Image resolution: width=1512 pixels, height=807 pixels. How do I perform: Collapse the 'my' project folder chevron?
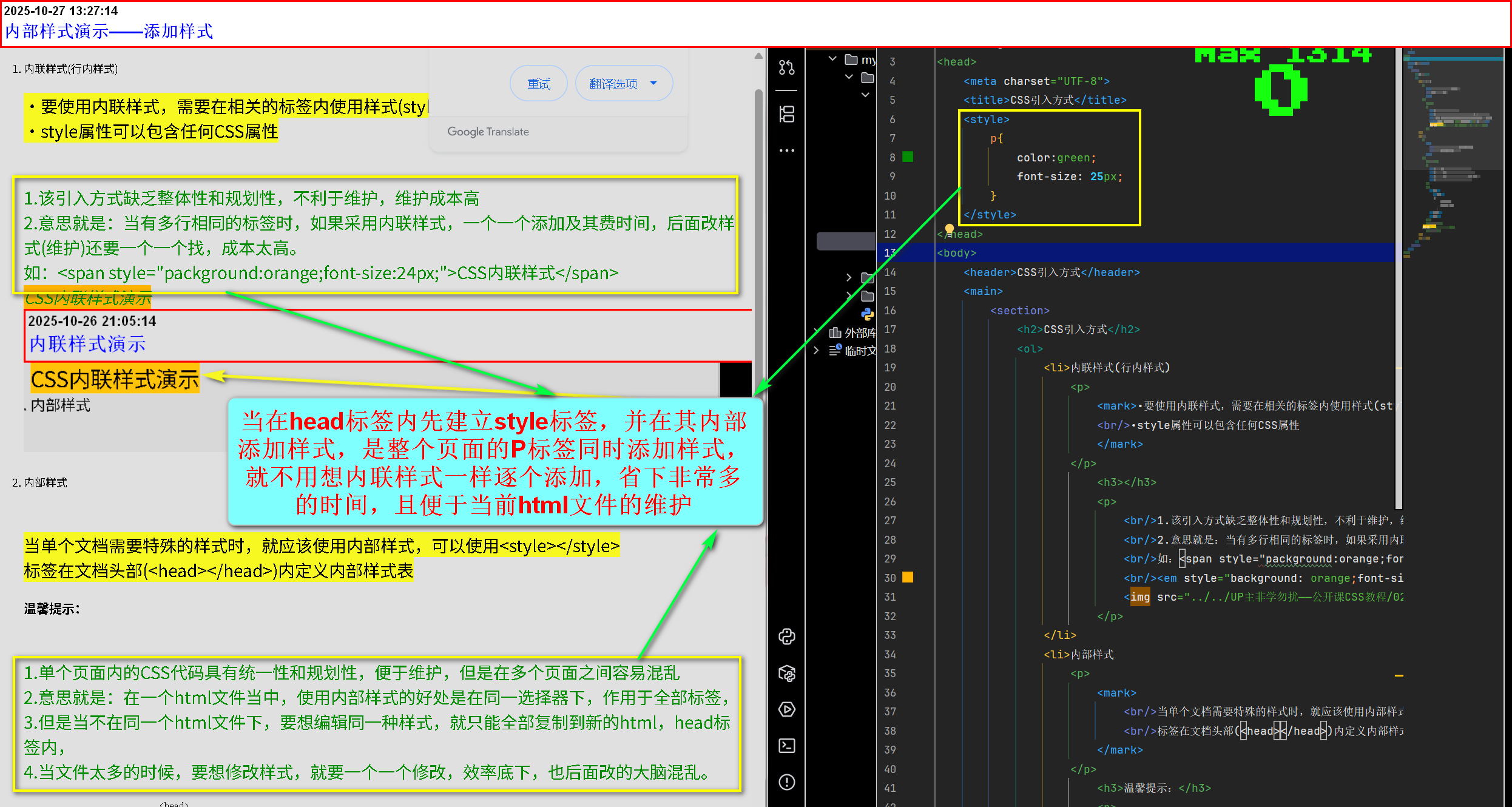tap(833, 59)
